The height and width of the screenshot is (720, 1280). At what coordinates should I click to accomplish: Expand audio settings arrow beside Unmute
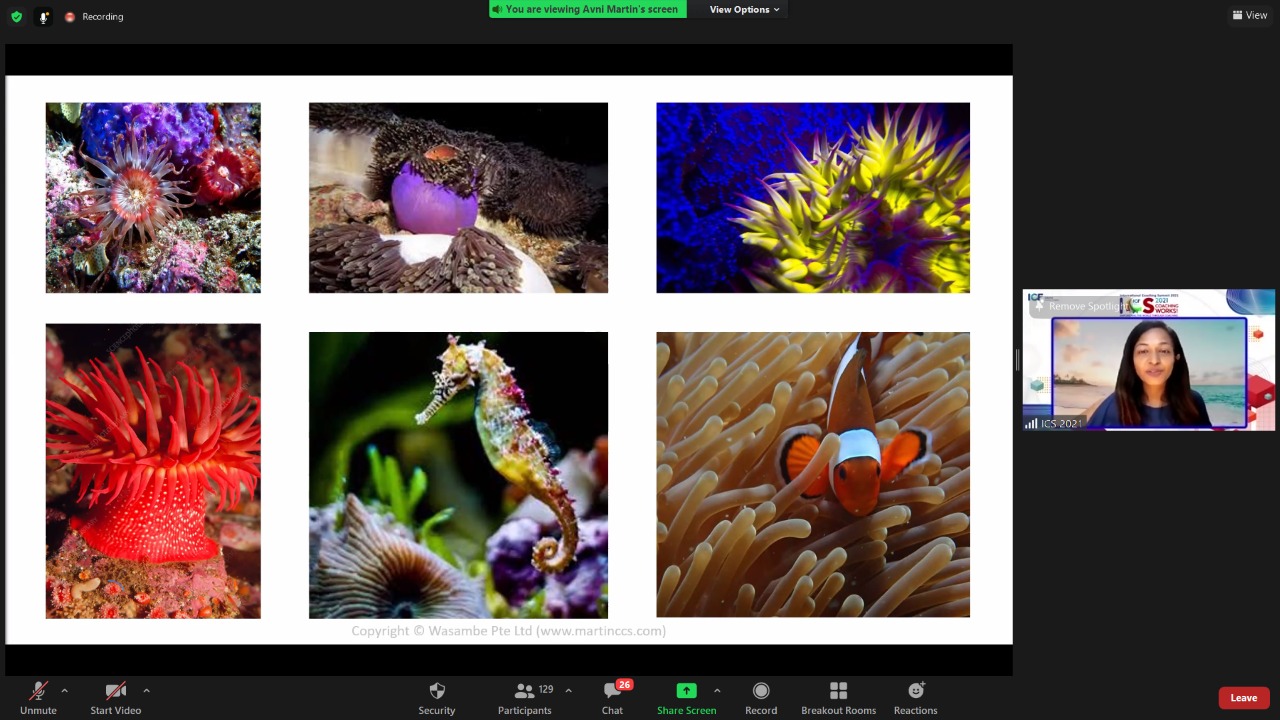[x=64, y=691]
